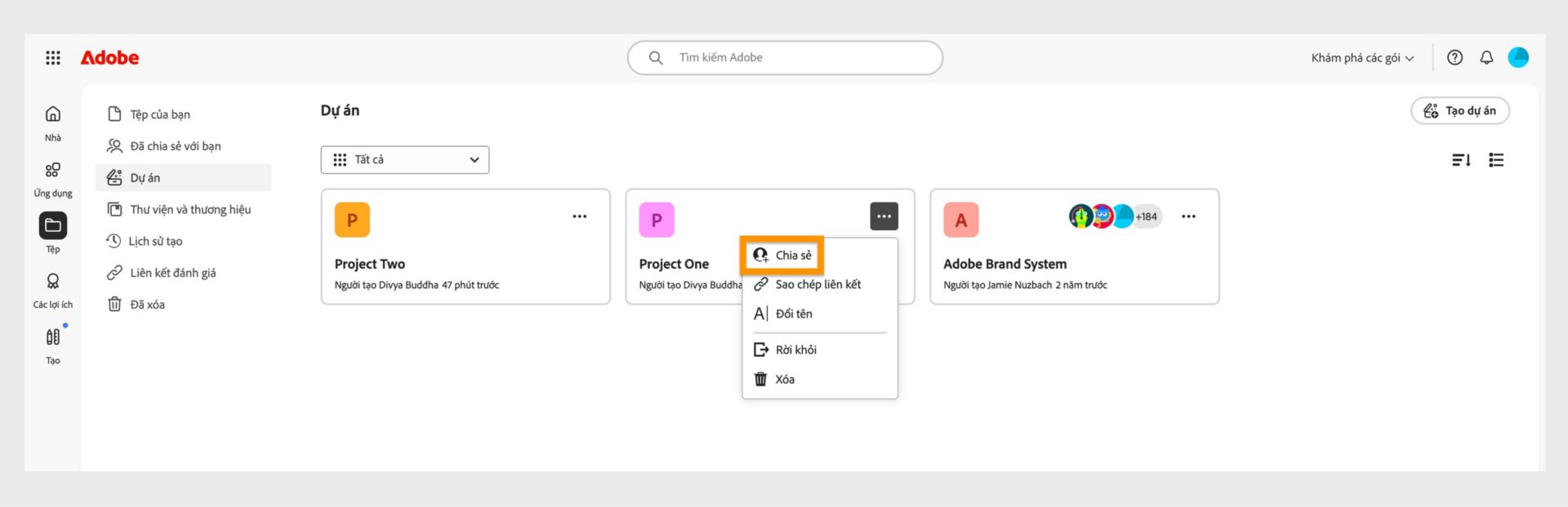Open Ứng dụng apps in the sidebar
This screenshot has height=507, width=1568.
[x=53, y=180]
